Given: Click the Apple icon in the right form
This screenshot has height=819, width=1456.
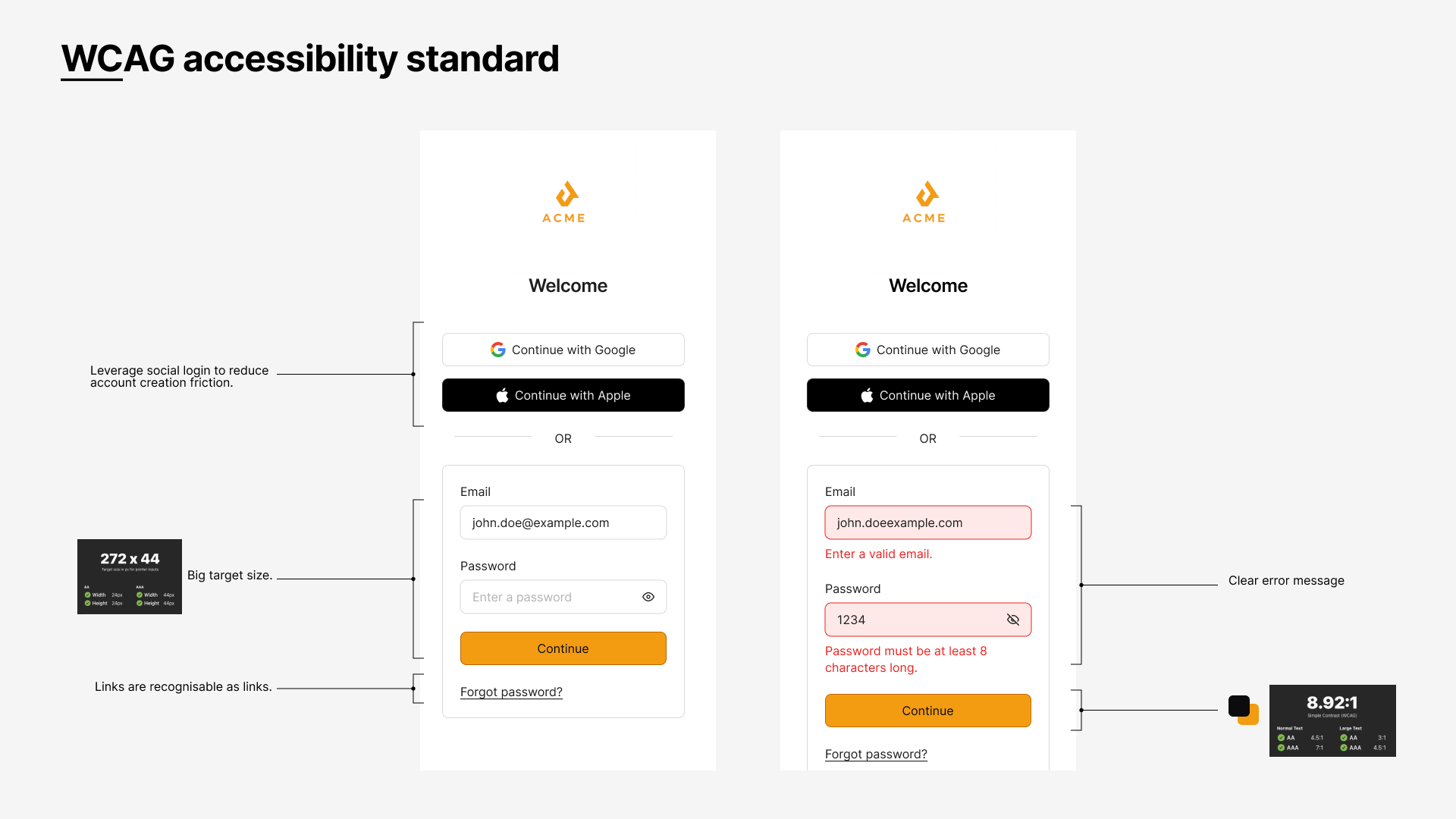Looking at the screenshot, I should click(x=867, y=395).
